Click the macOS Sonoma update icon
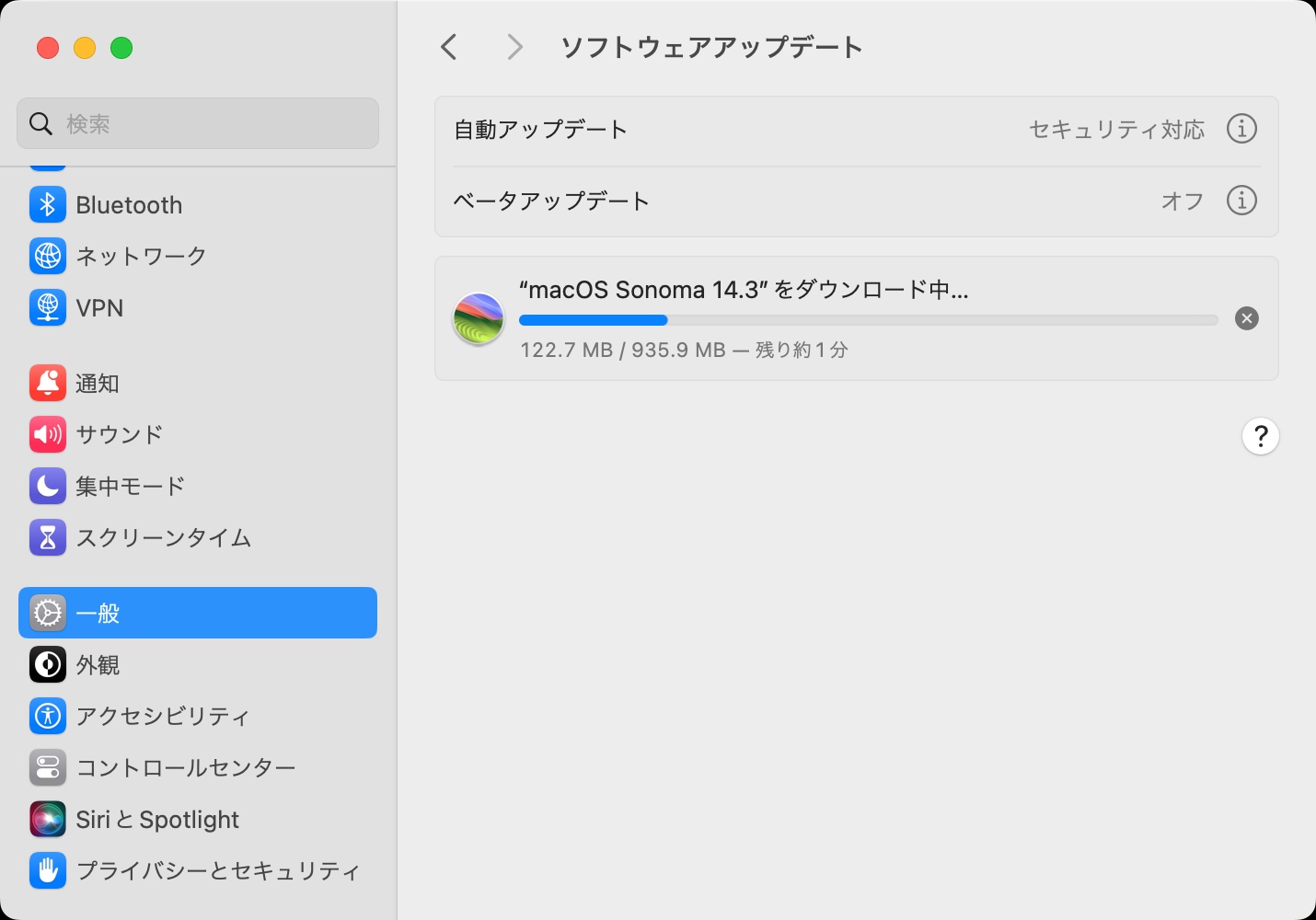 (x=479, y=318)
